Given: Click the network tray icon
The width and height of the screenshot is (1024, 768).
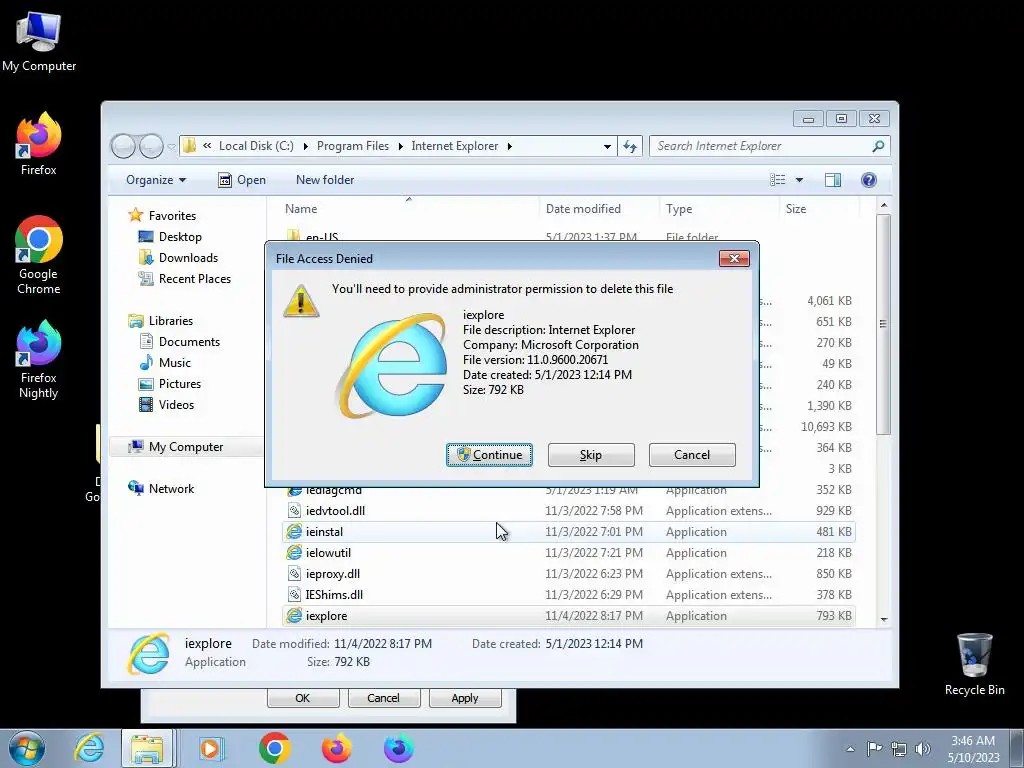Looking at the screenshot, I should click(899, 748).
